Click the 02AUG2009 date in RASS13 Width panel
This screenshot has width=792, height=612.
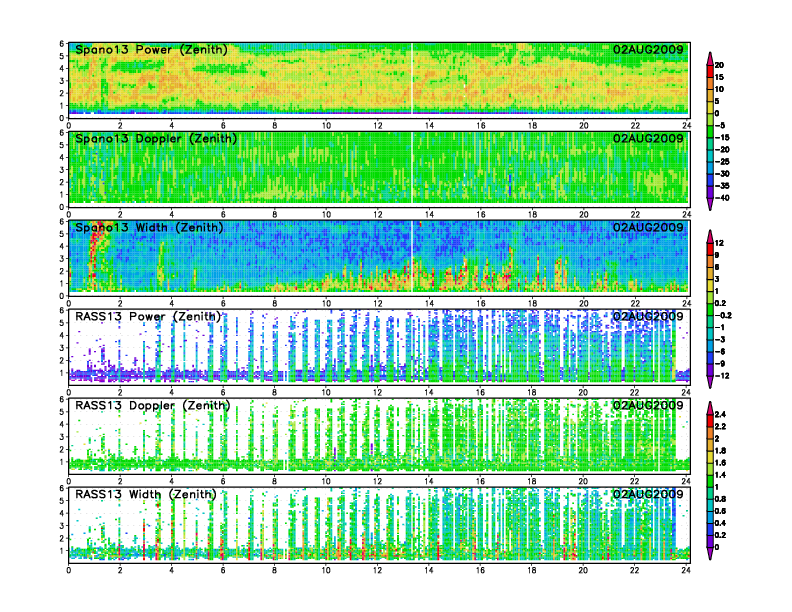[x=648, y=494]
